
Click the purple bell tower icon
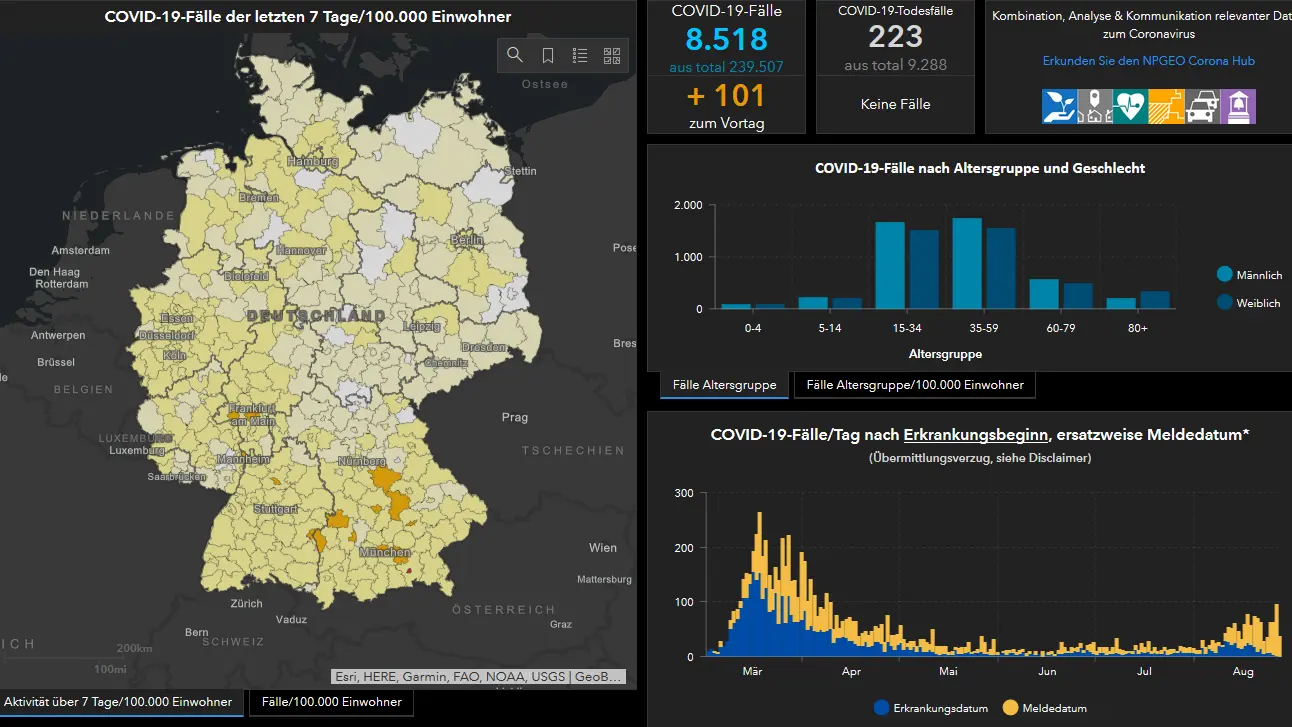point(1238,106)
